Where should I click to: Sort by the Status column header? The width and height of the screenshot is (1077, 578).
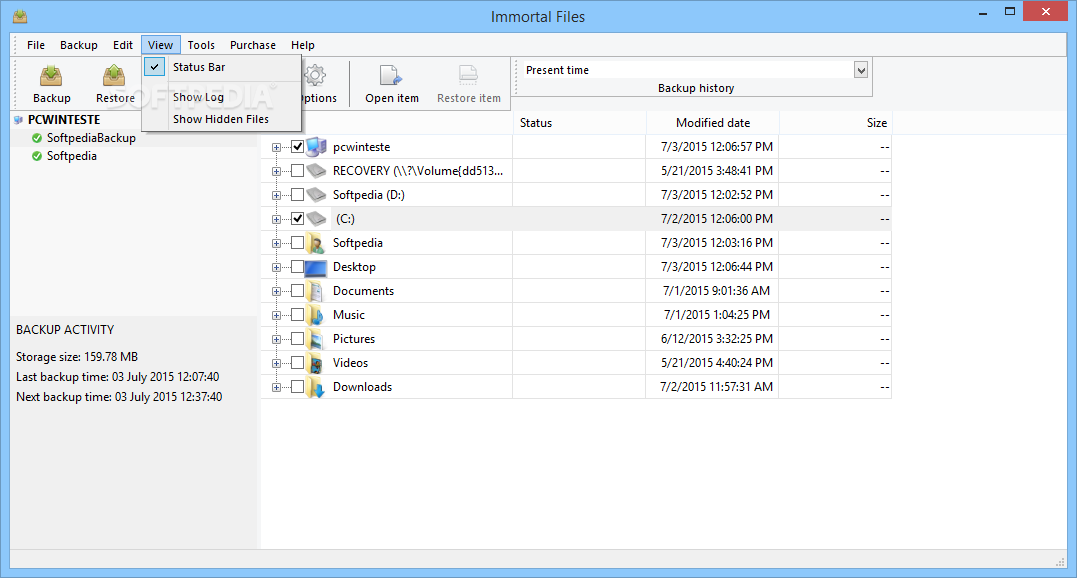(x=579, y=123)
